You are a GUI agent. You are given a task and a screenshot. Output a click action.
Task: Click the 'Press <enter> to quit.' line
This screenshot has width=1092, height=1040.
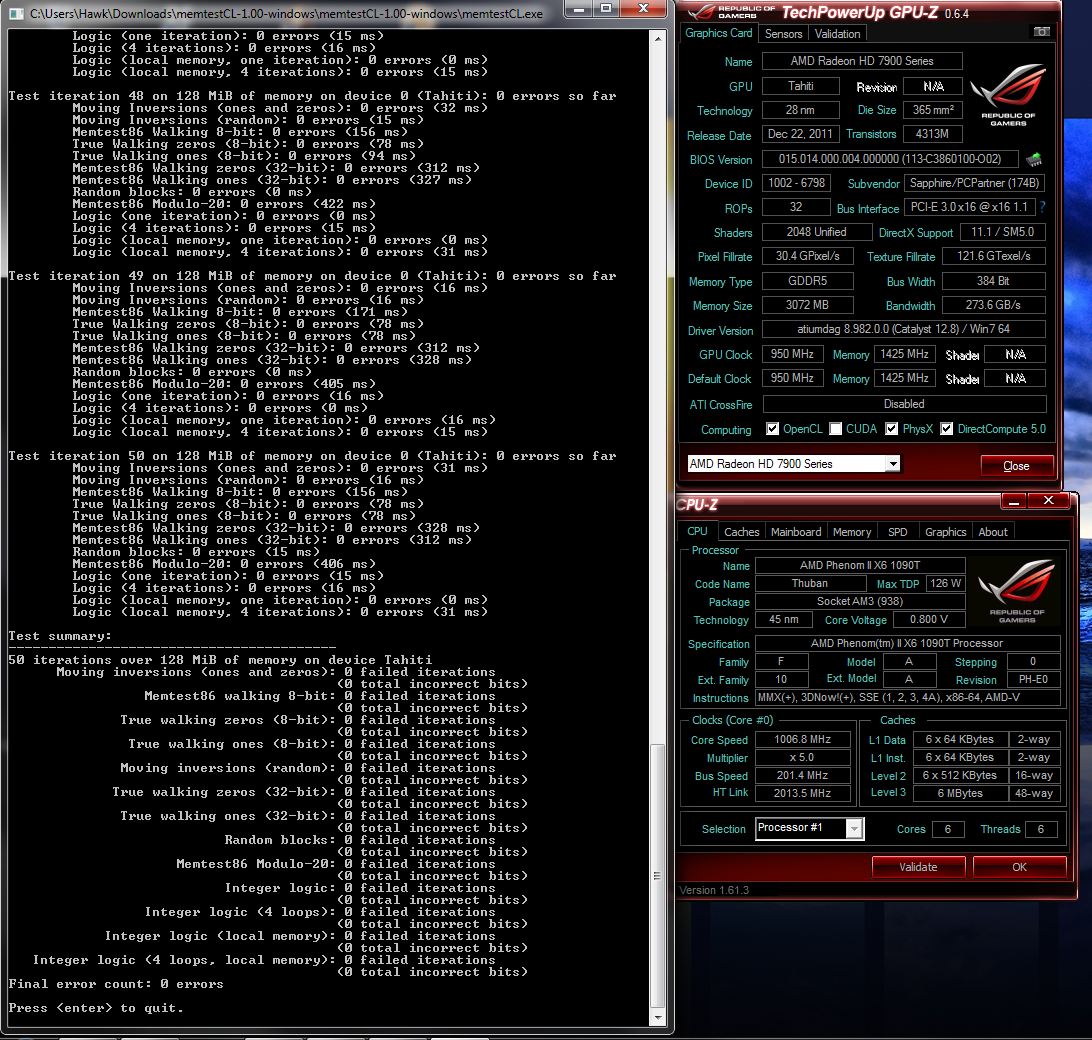tap(95, 1008)
